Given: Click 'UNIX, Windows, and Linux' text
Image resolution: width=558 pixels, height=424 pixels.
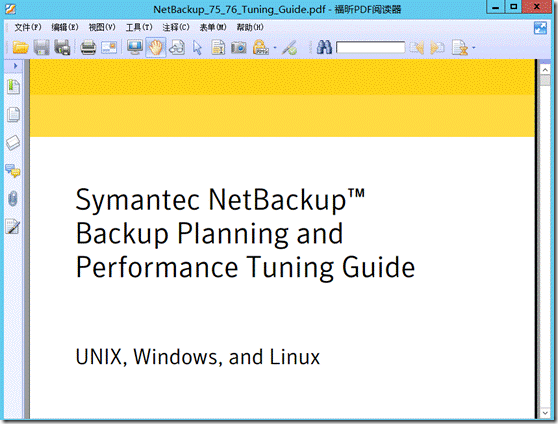Looking at the screenshot, I should (198, 357).
